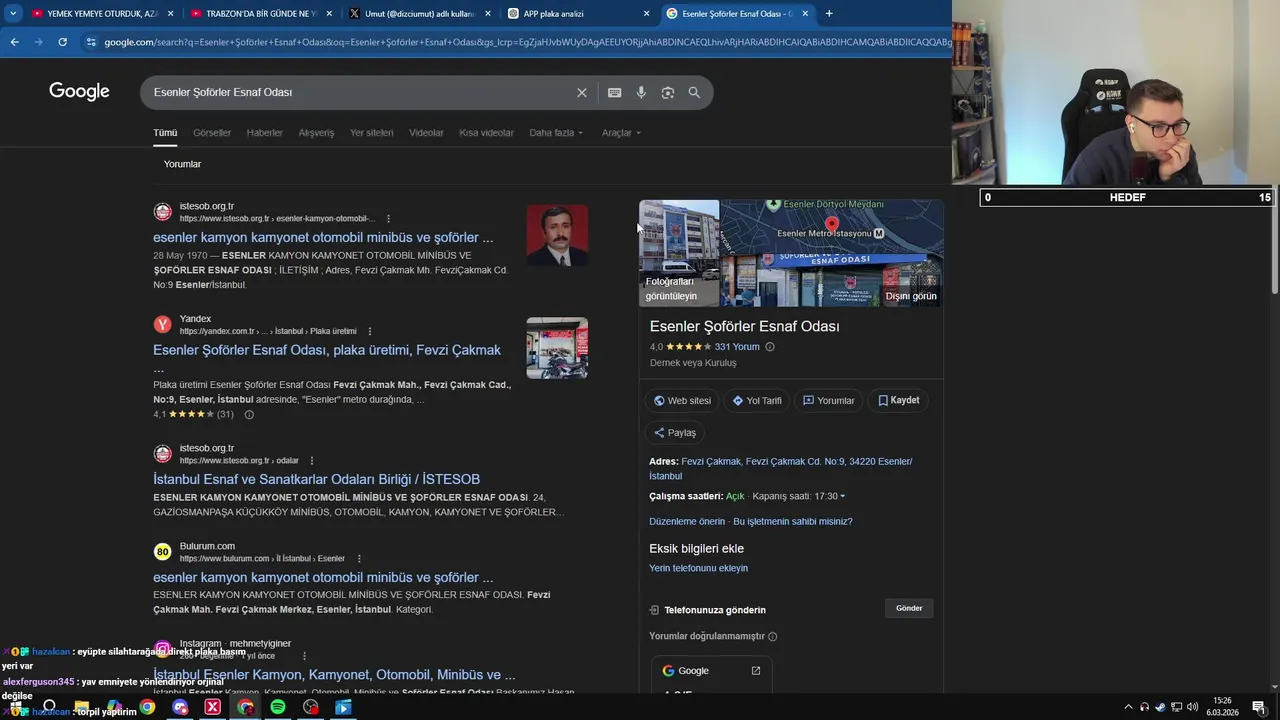Open the three-dot menu of Bulurum.com result

point(359,559)
